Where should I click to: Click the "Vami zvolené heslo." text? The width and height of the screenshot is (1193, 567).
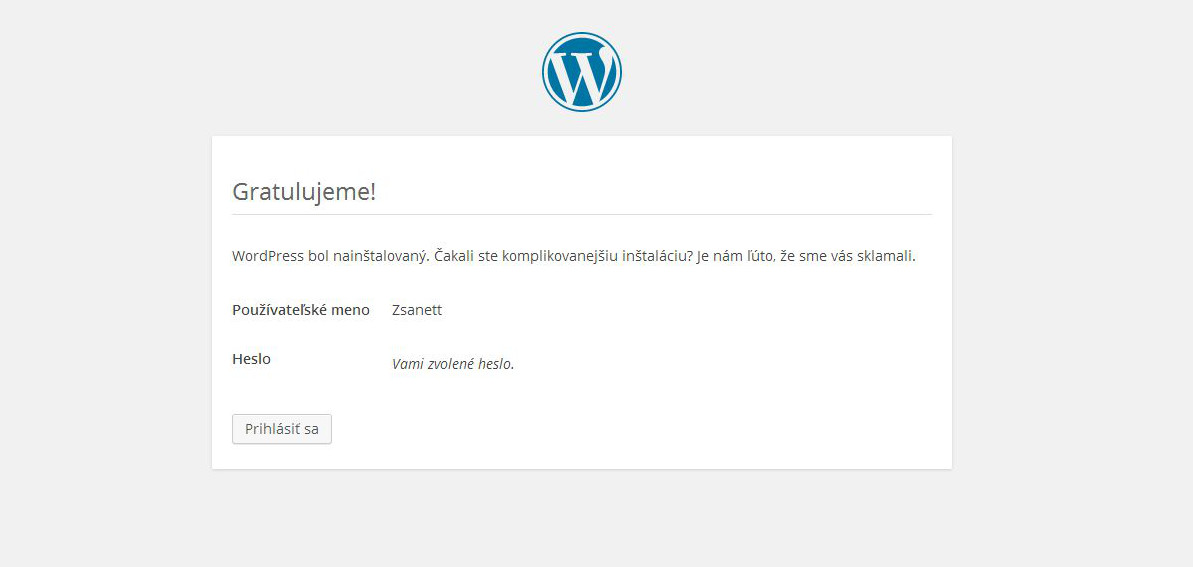click(453, 364)
